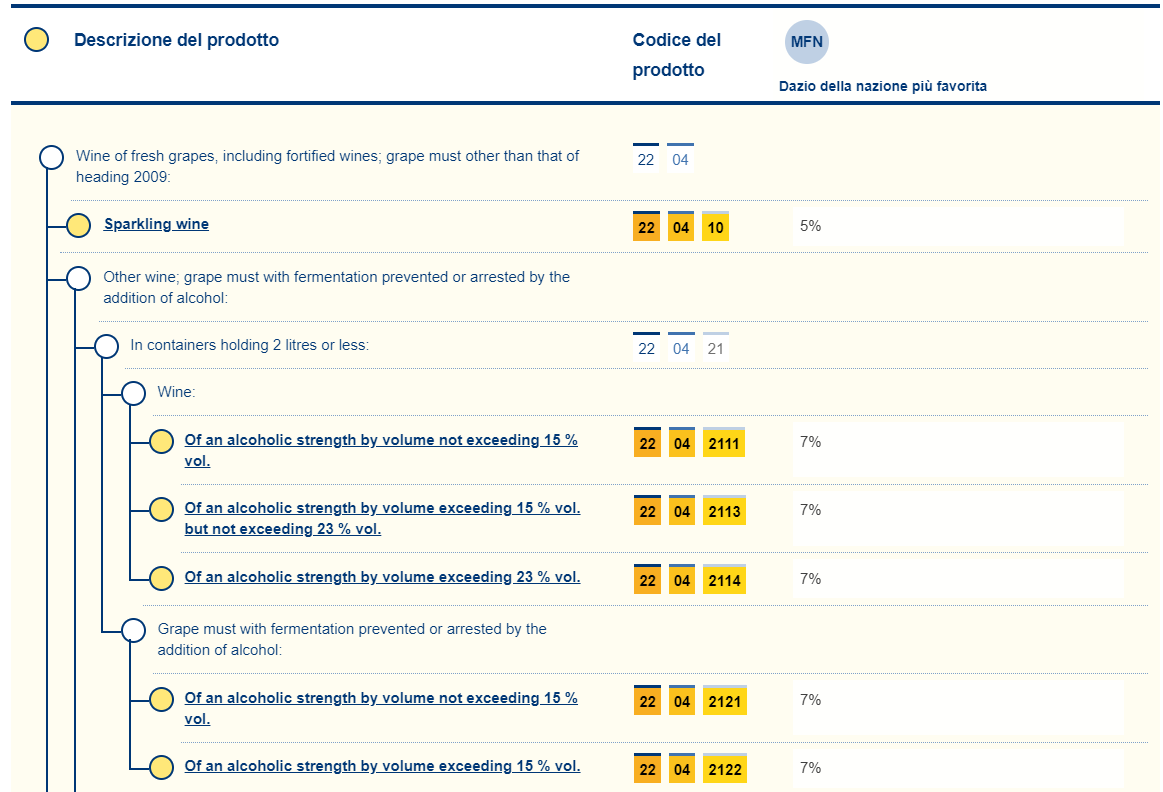The image size is (1163, 792).
Task: Collapse In containers holding 2 litres node
Action: (106, 347)
